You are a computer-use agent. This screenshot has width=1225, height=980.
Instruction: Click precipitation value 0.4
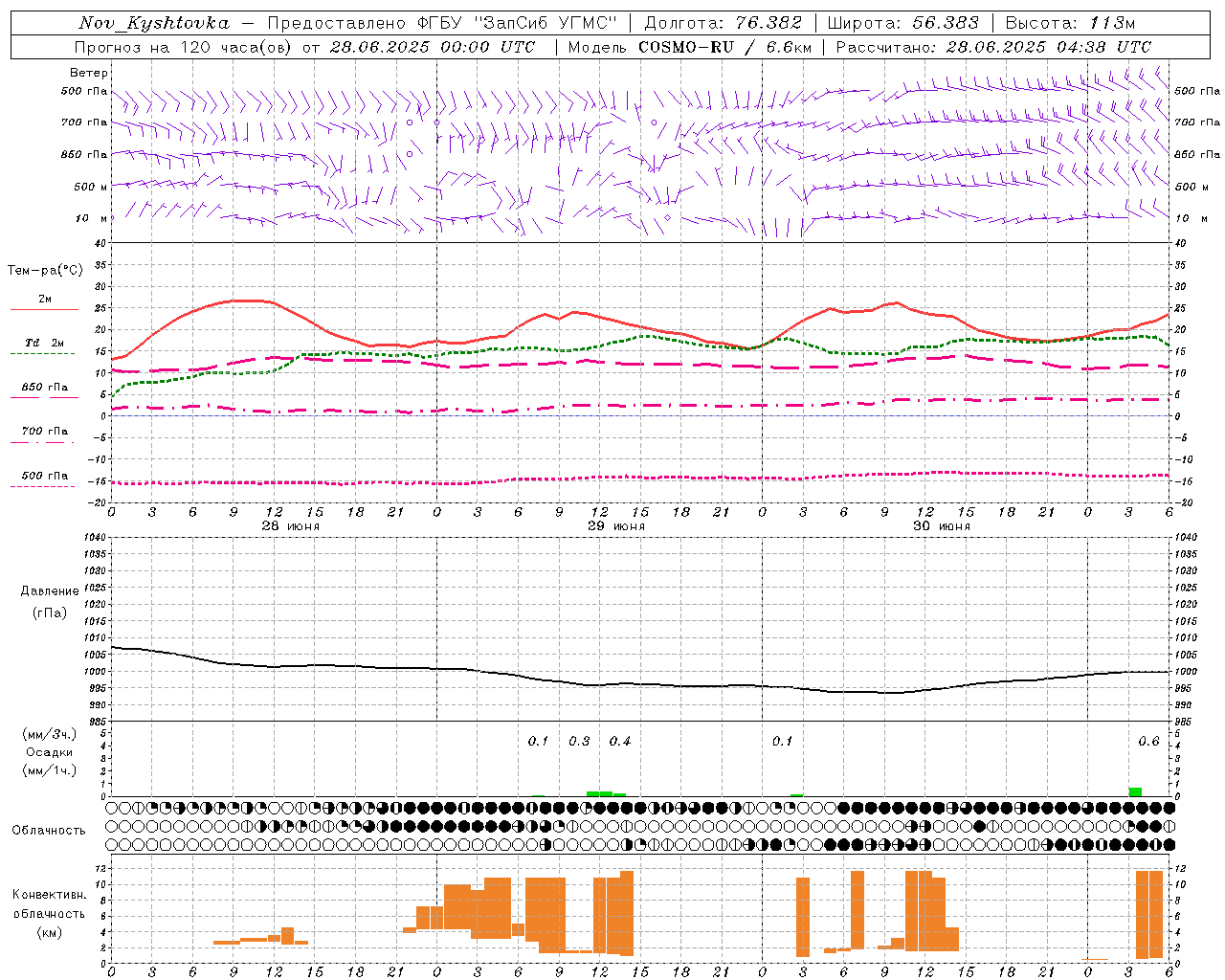tap(620, 742)
